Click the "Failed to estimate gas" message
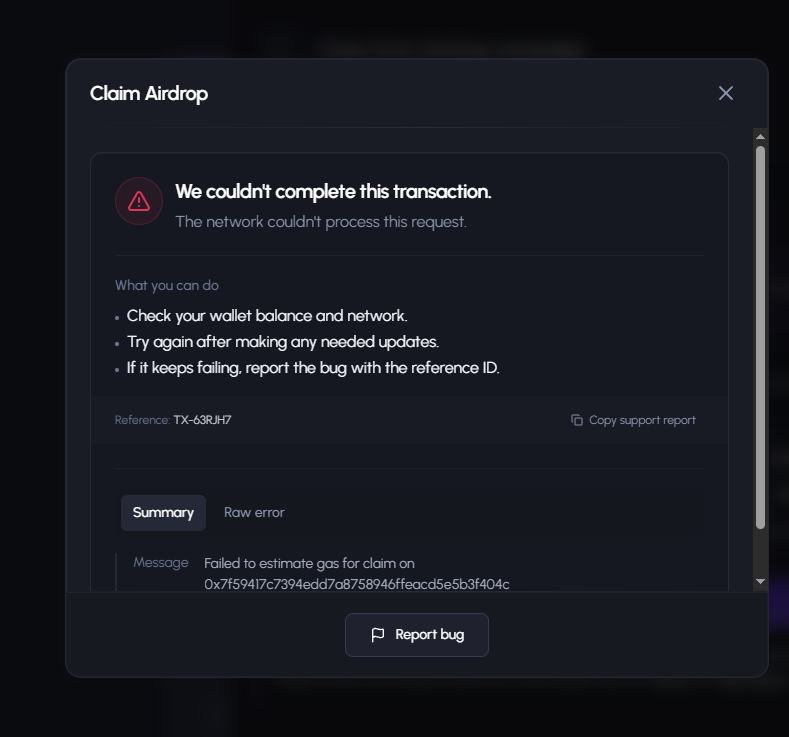Image resolution: width=789 pixels, height=737 pixels. coord(309,563)
